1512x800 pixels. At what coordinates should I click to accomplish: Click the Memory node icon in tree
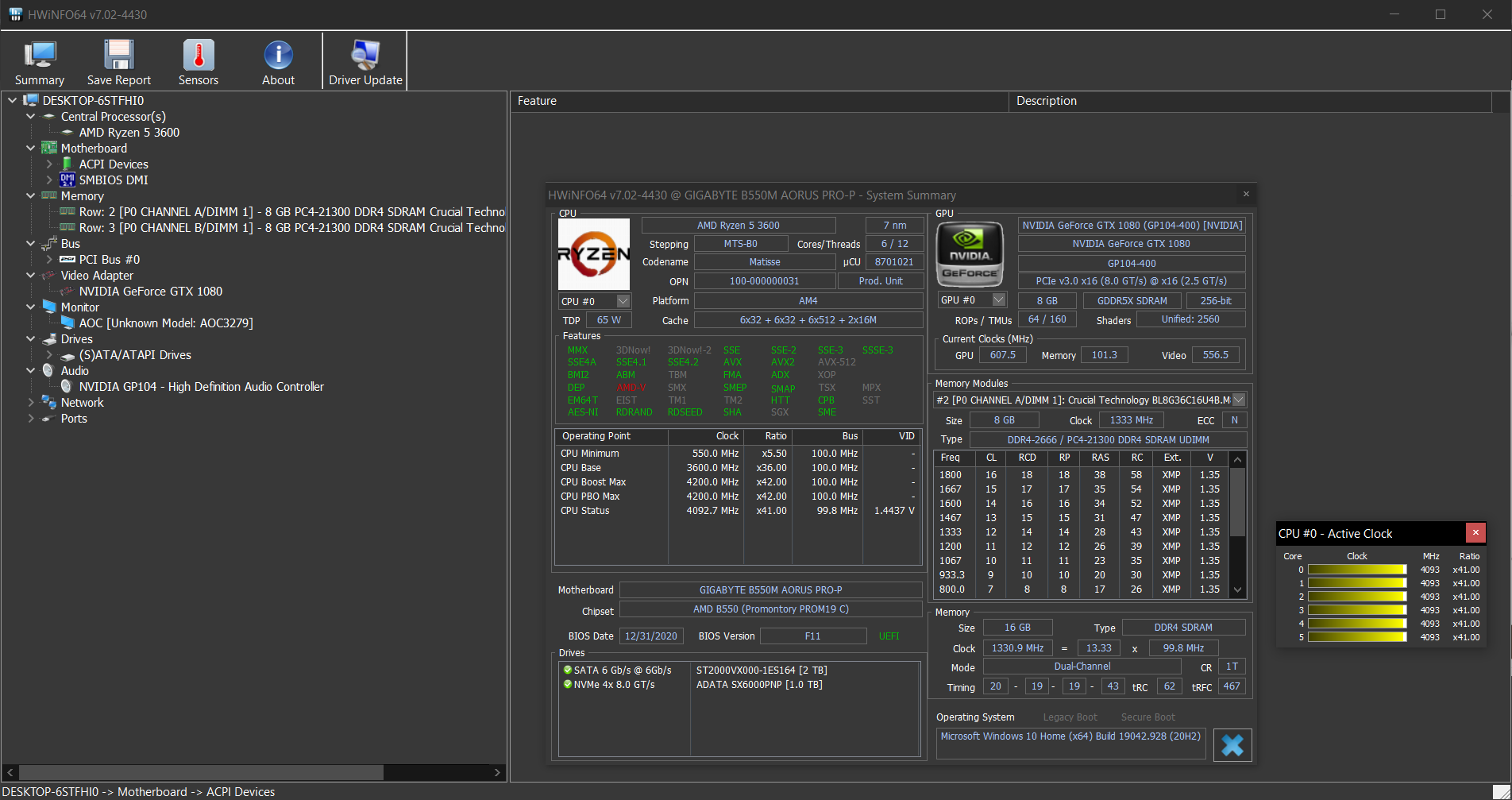49,195
